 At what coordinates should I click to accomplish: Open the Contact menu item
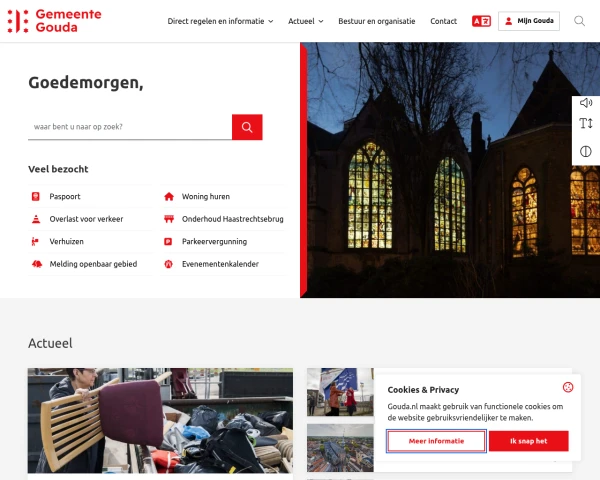point(443,21)
